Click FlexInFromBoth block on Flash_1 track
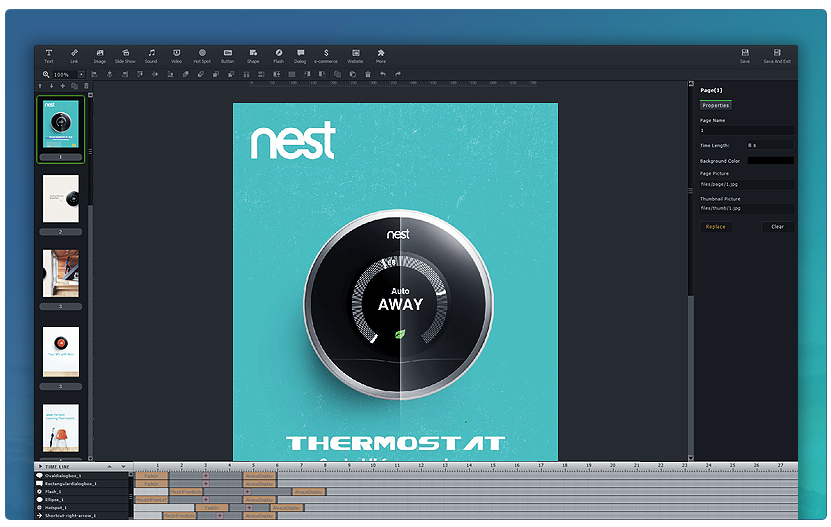This screenshot has height=527, width=831. pos(185,491)
